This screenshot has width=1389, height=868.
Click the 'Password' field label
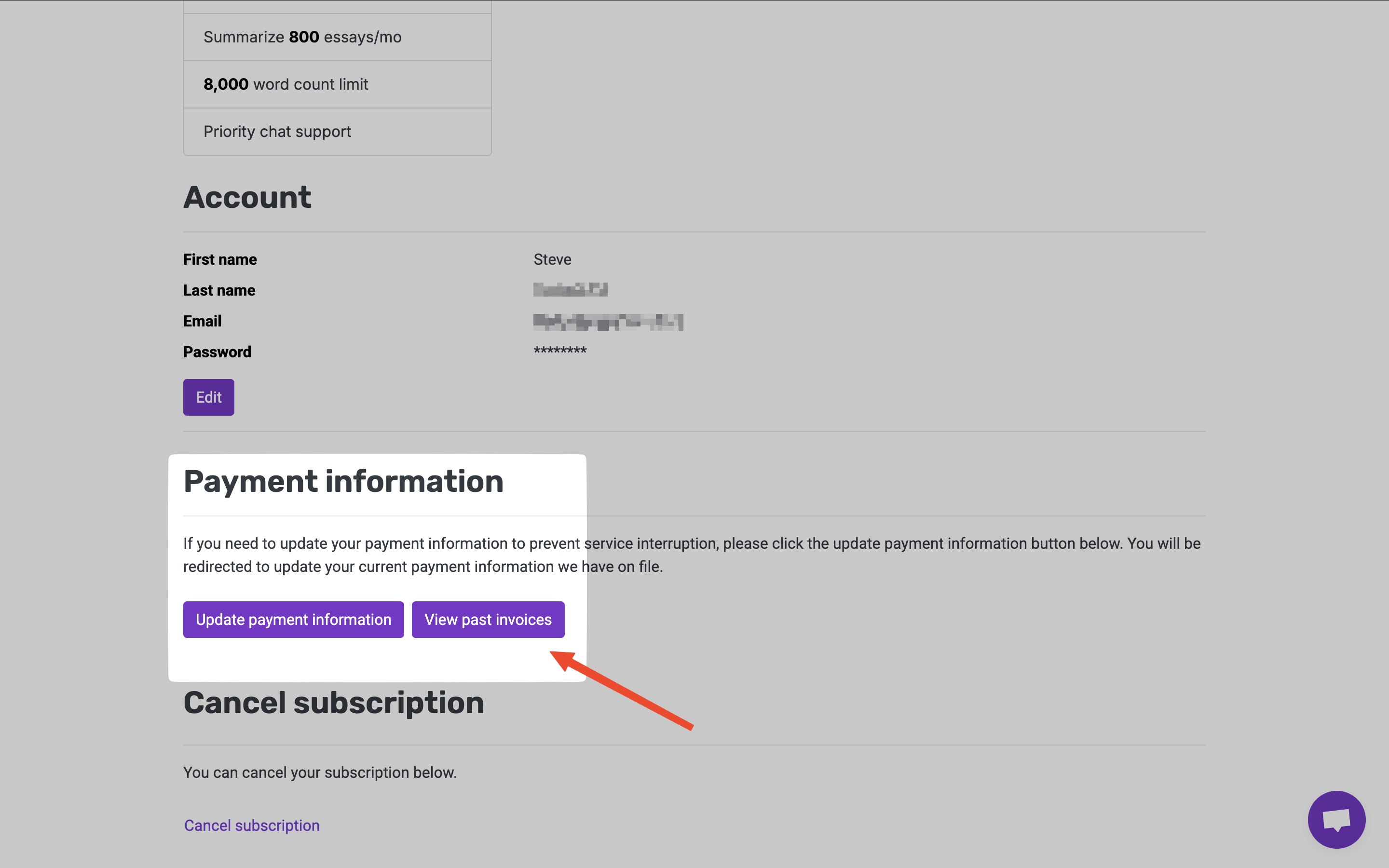217,352
